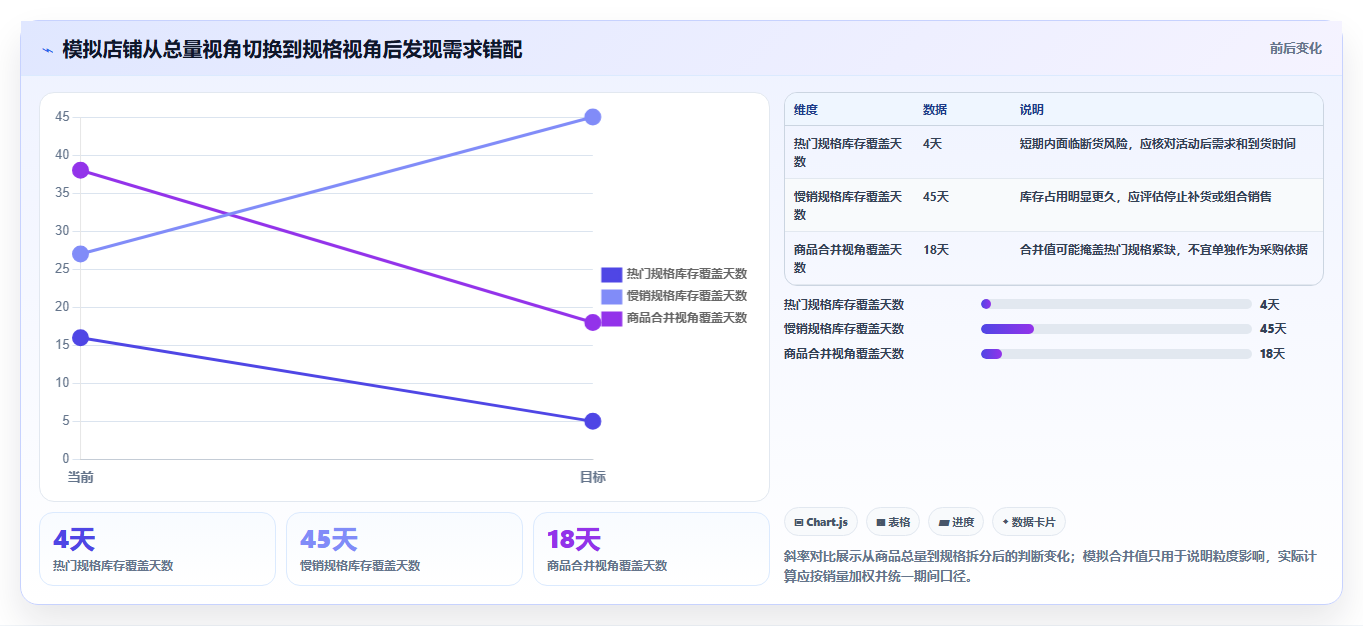Click the 当前 x-axis label

81,477
